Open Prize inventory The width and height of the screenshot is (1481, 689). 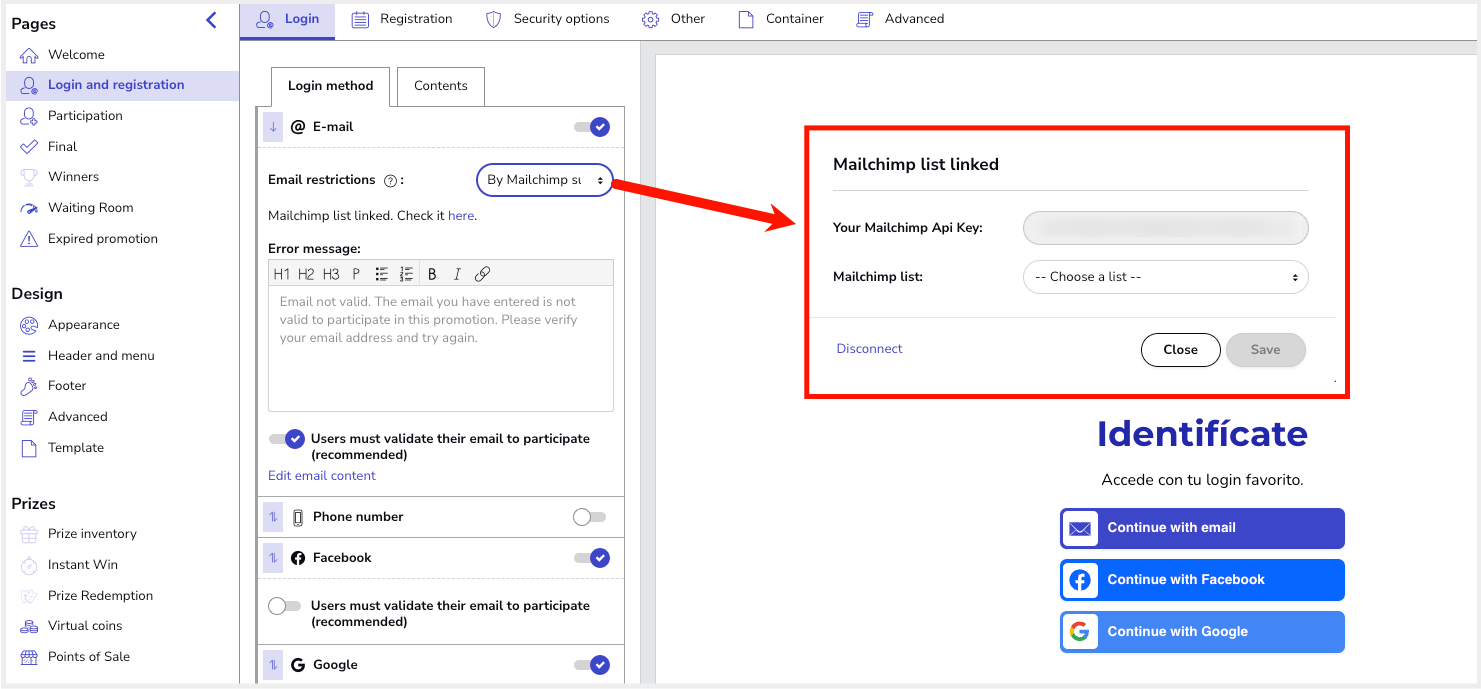[92, 534]
